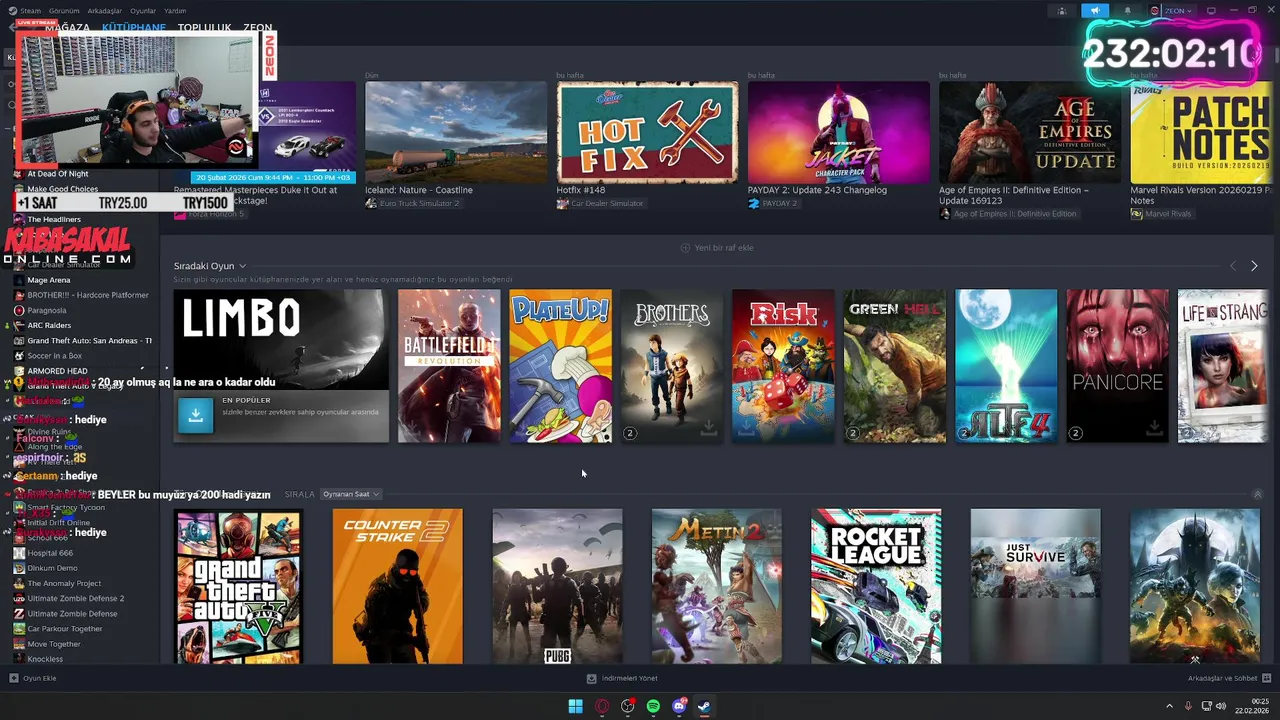Switch to Big Picture mode icon
The width and height of the screenshot is (1280, 720).
point(1211,11)
